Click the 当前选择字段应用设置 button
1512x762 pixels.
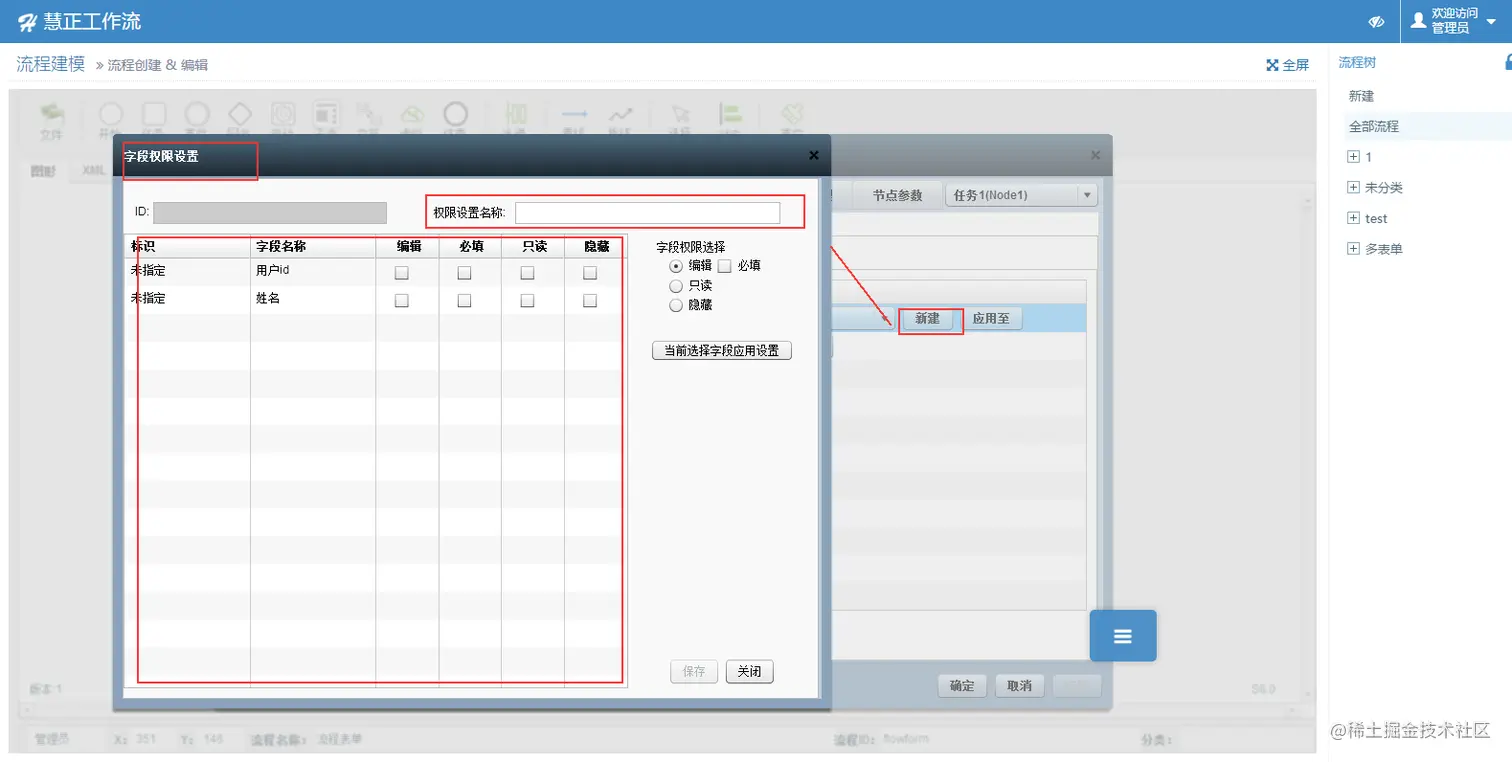(721, 350)
